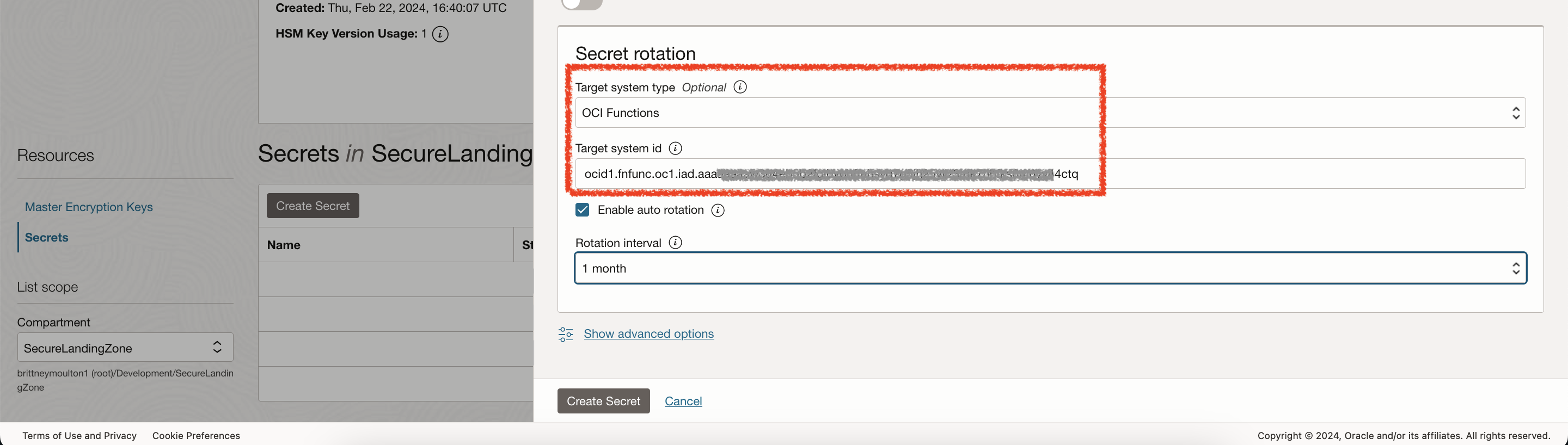Toggle the switch above Secret rotation
Screen dimensions: 1568x445
coord(582,4)
